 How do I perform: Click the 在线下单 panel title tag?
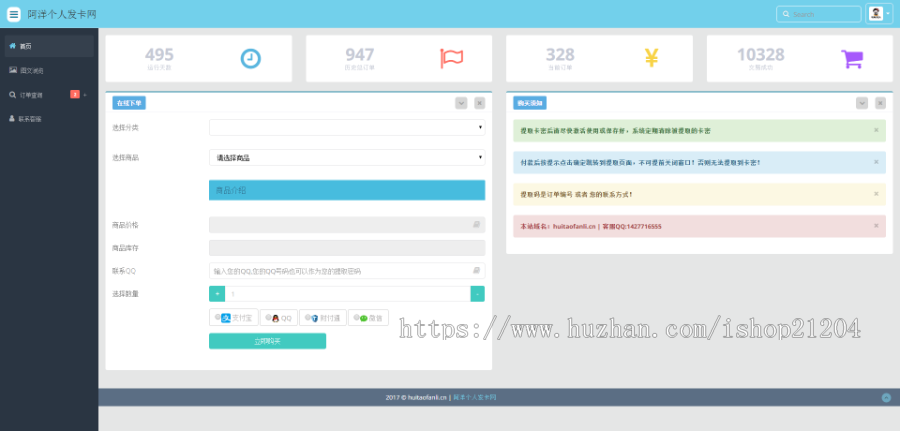point(129,103)
